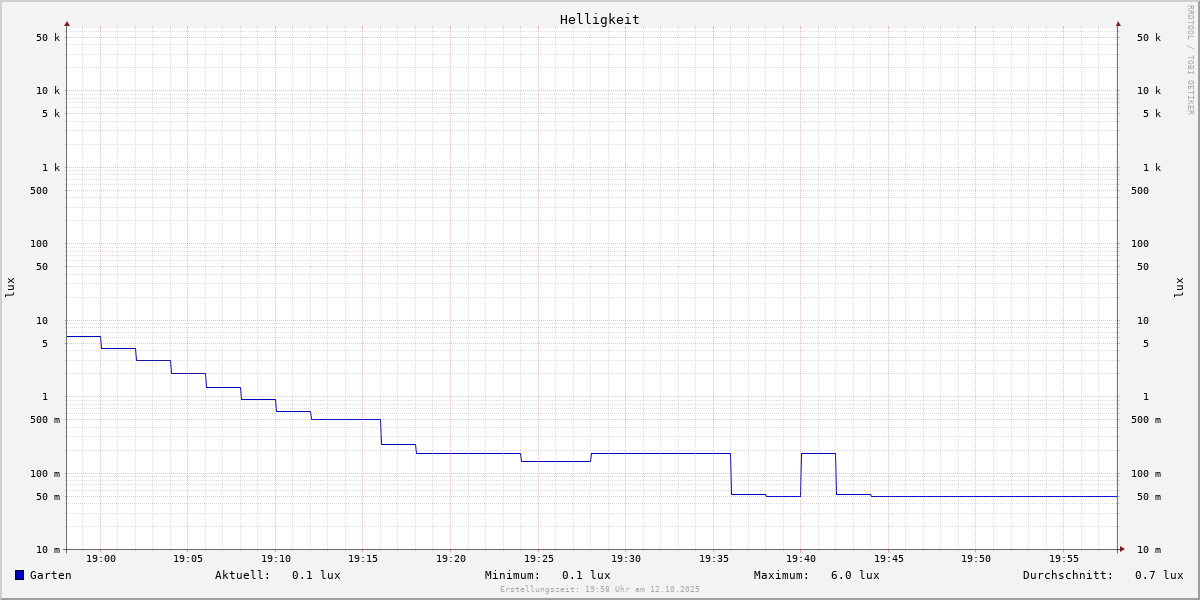This screenshot has height=600, width=1200.
Task: Click the right vertical lux axis title
Action: (x=1179, y=287)
